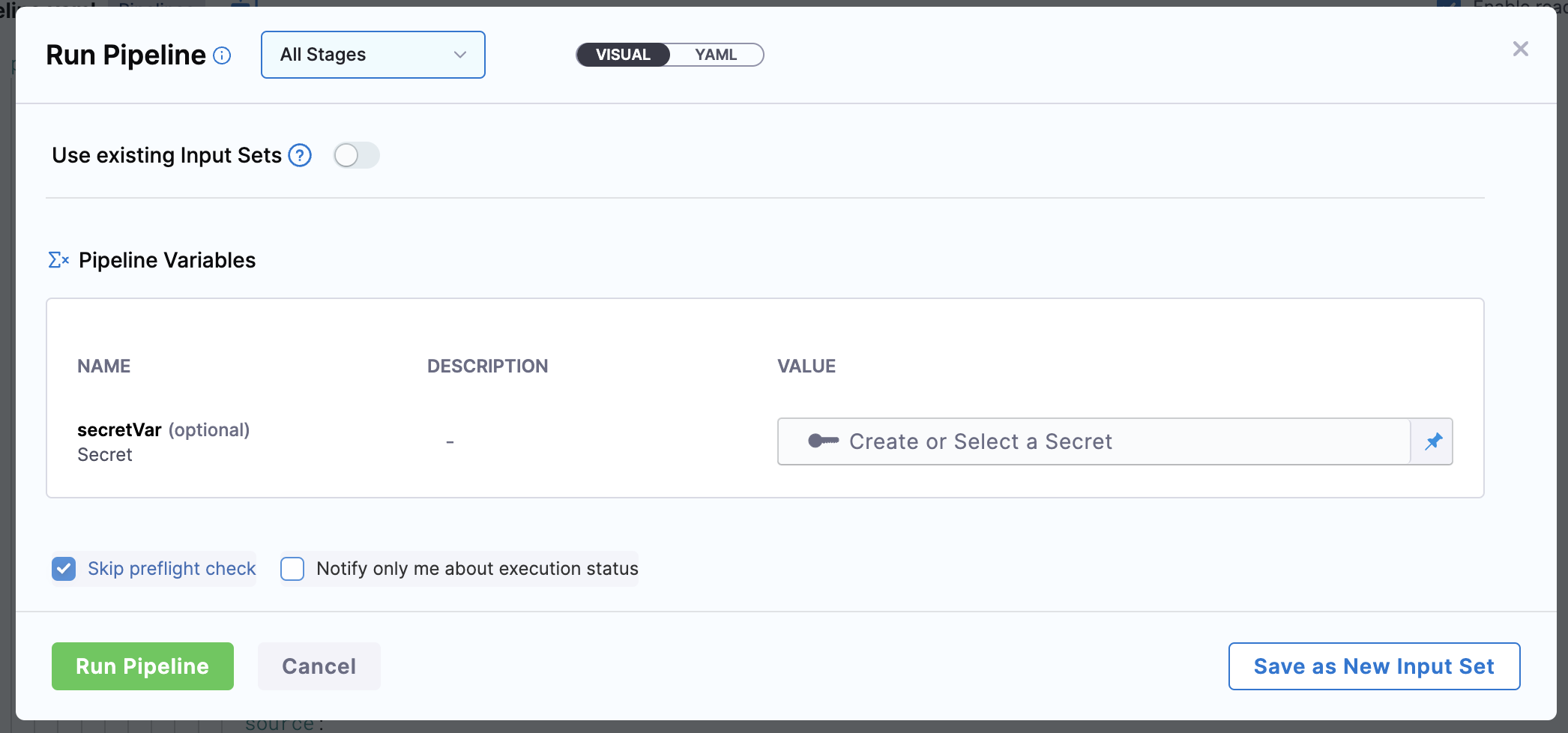Open the All Stages dropdown
The height and width of the screenshot is (733, 1568).
click(x=373, y=55)
